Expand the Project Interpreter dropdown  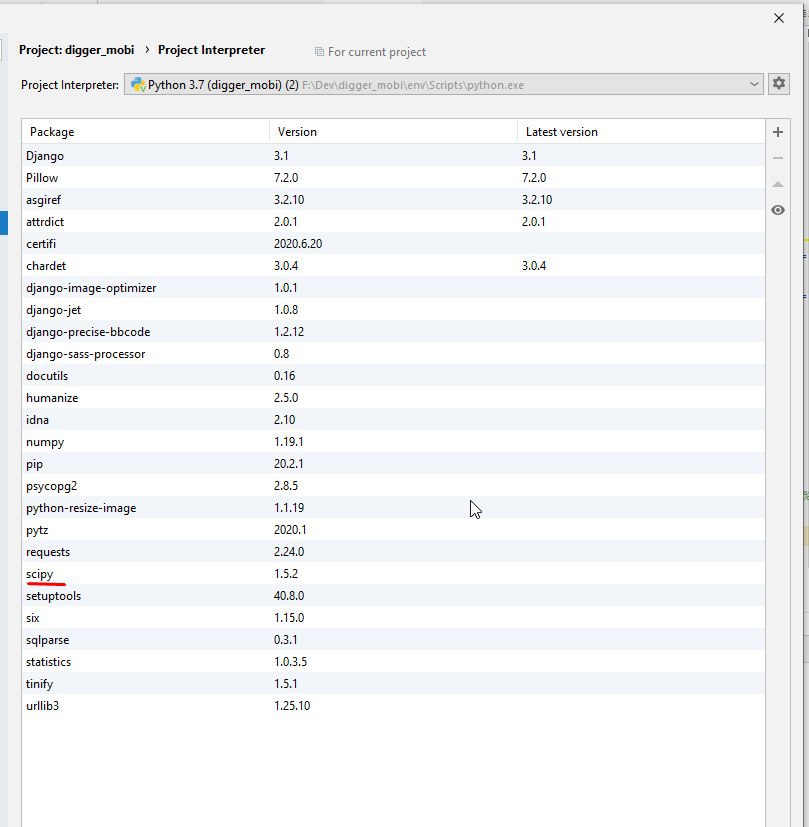[x=754, y=84]
